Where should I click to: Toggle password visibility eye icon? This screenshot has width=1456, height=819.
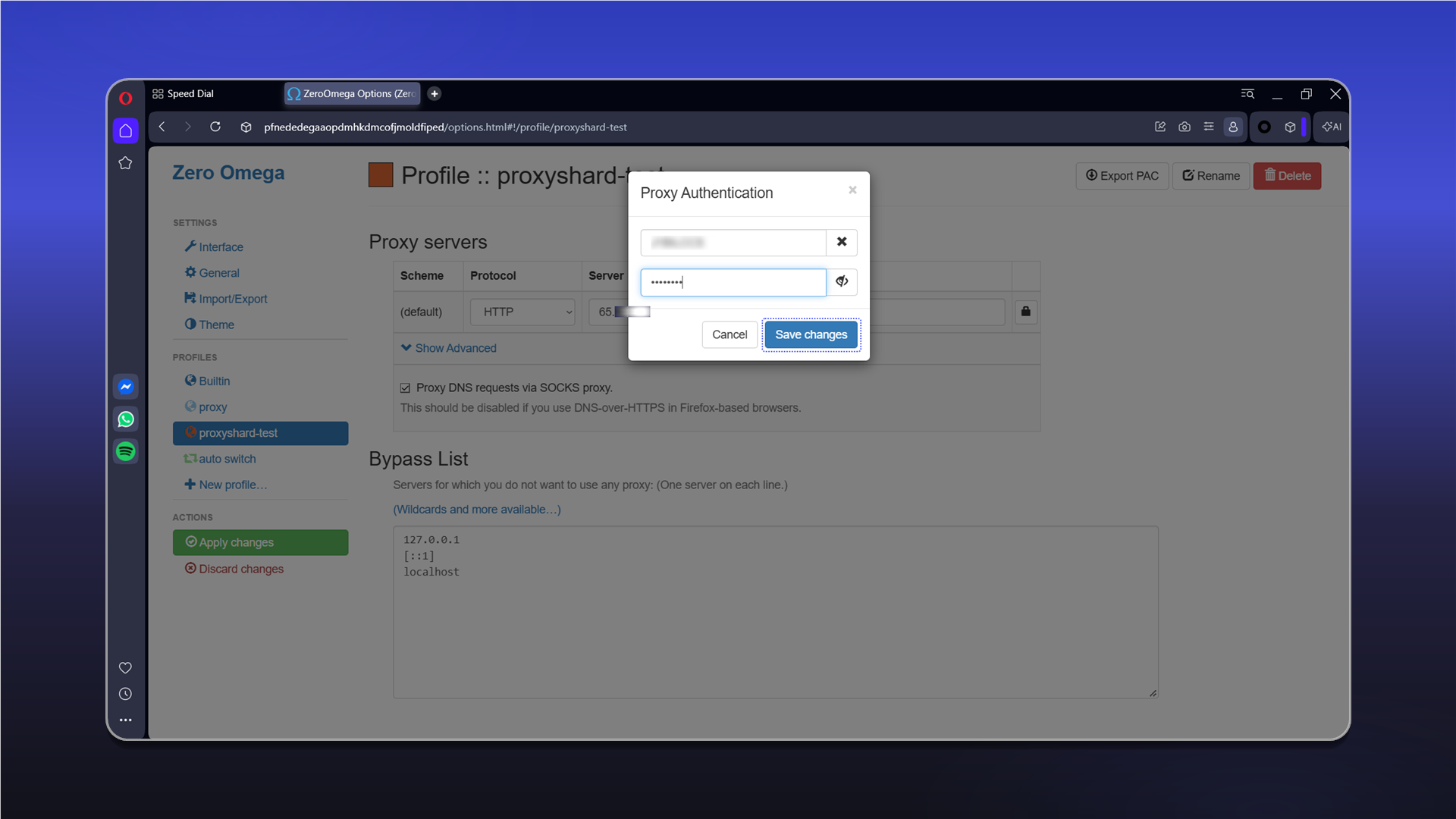pos(842,281)
